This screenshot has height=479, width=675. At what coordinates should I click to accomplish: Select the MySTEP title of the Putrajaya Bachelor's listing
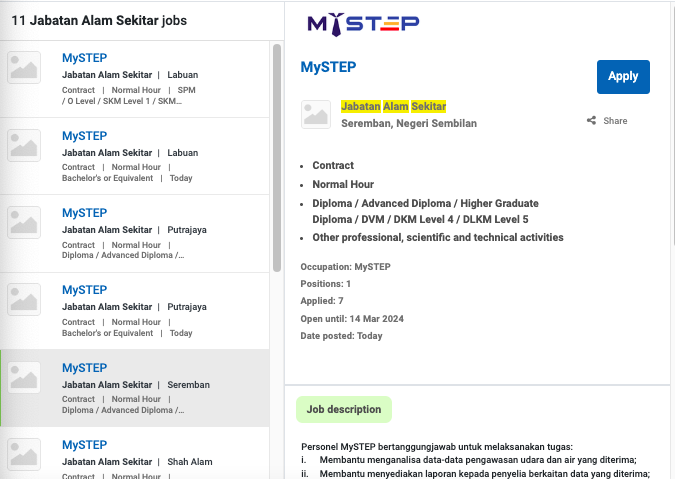point(84,290)
